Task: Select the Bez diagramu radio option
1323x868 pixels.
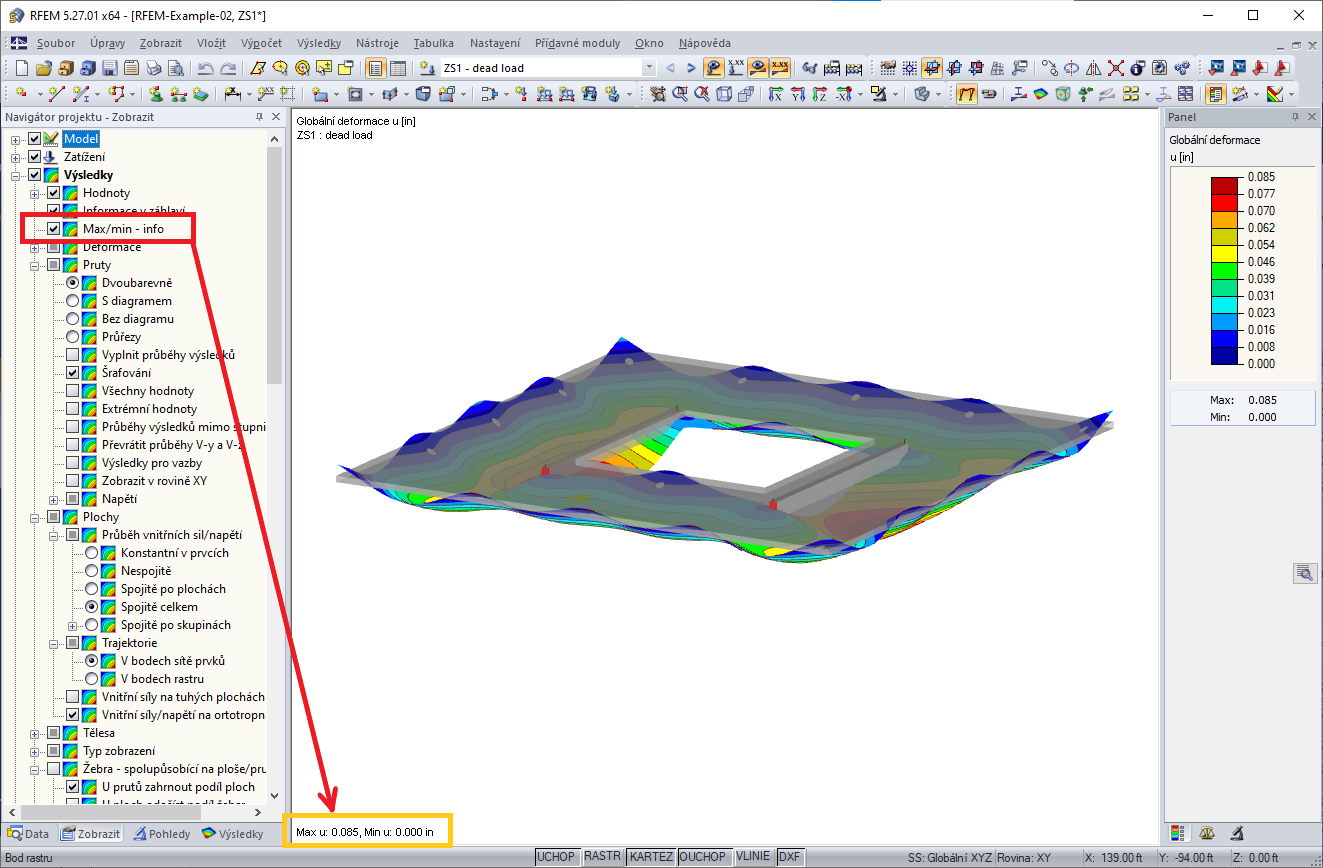Action: [73, 319]
